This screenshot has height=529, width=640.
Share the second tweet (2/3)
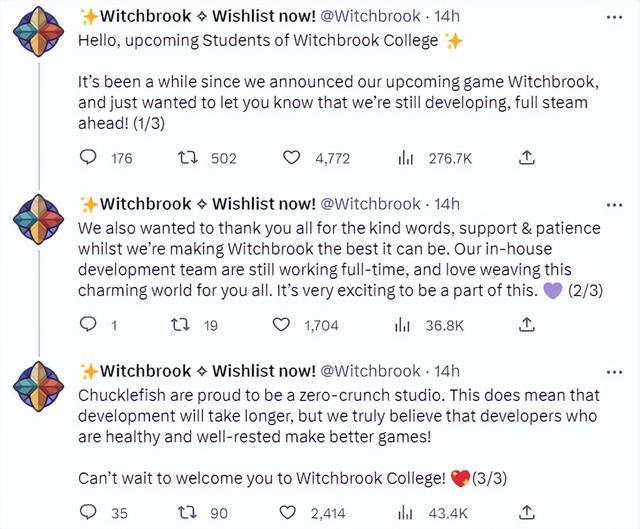[528, 324]
